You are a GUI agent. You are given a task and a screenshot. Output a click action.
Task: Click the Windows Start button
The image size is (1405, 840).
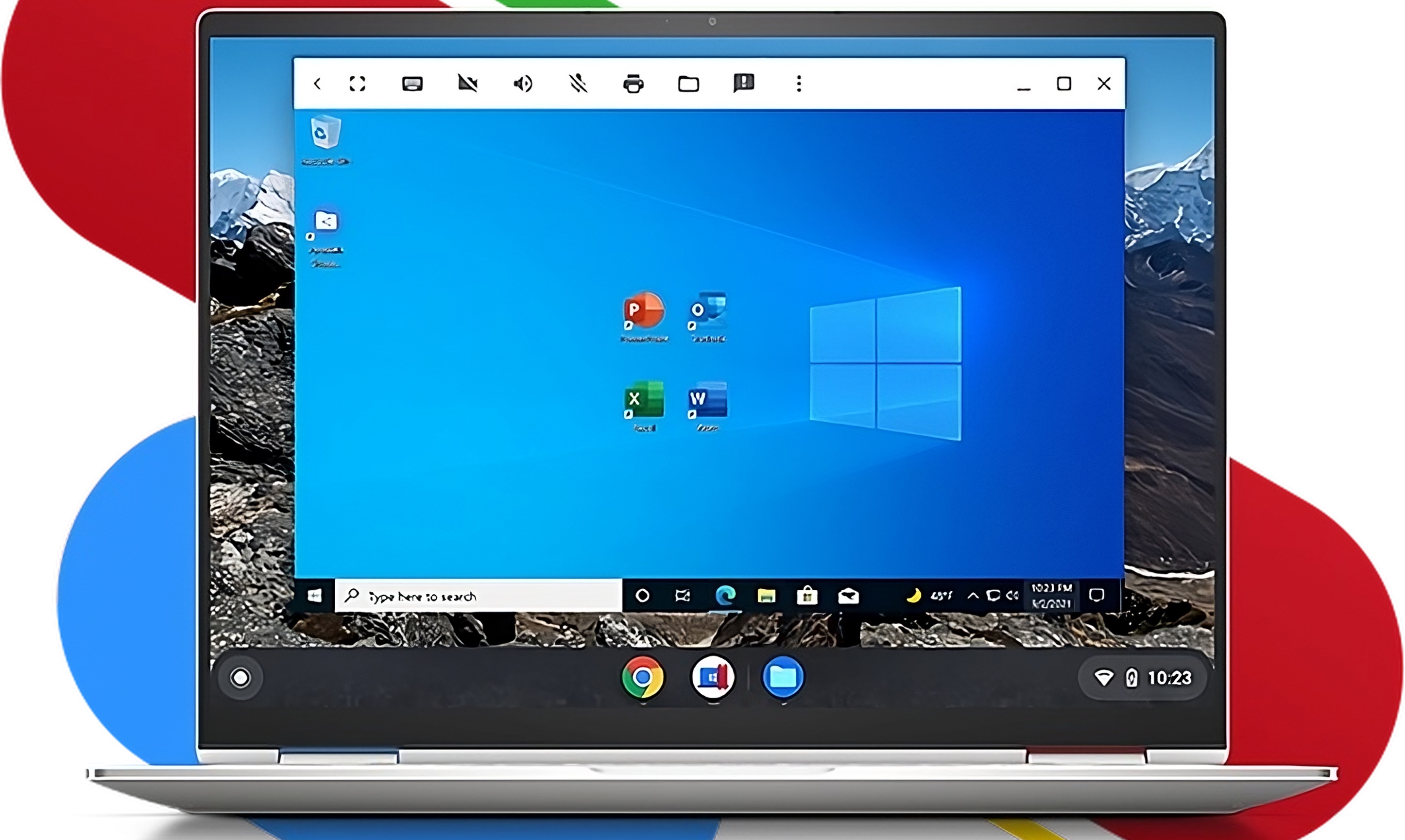click(315, 595)
